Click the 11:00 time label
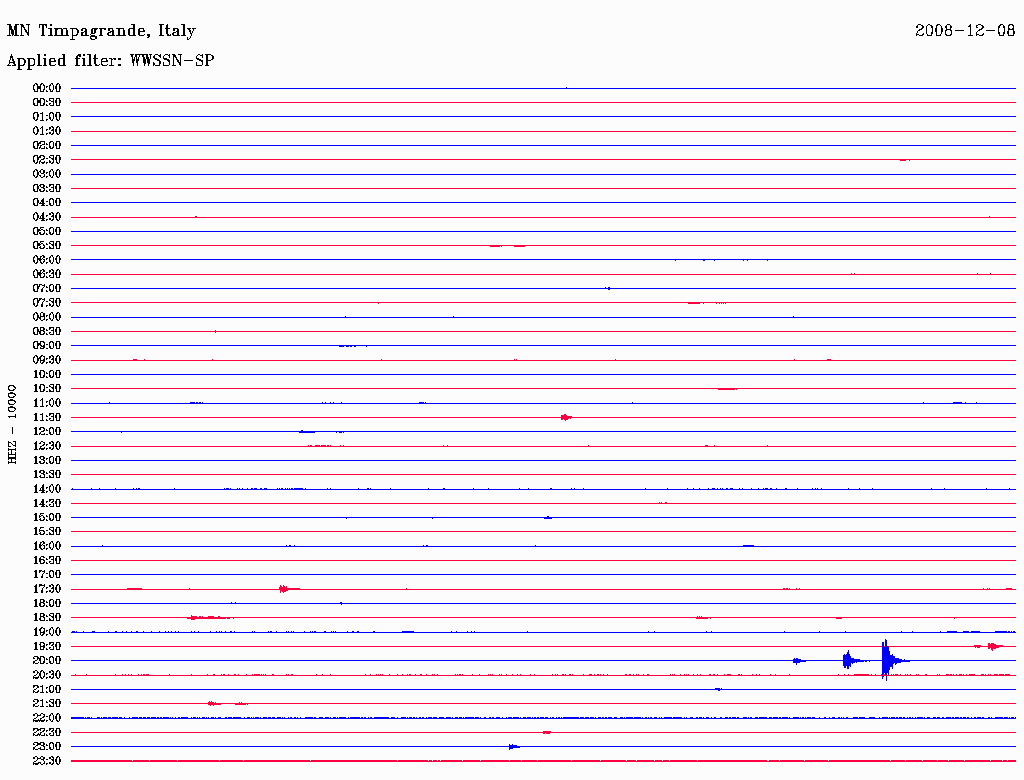The image size is (1024, 780). pos(47,403)
